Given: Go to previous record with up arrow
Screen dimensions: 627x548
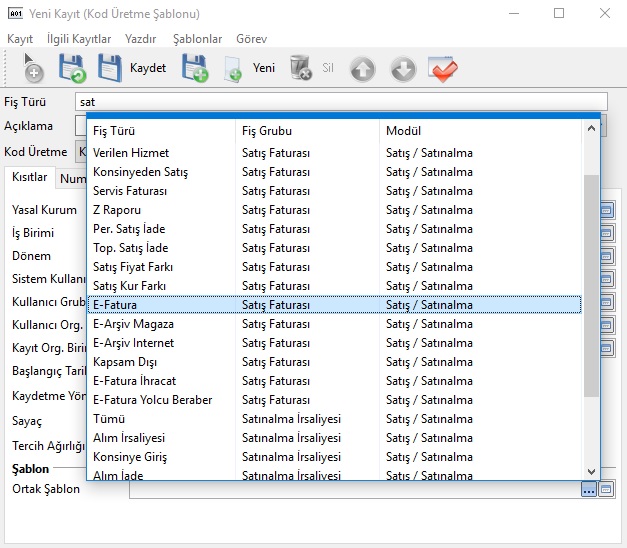Looking at the screenshot, I should 362,68.
